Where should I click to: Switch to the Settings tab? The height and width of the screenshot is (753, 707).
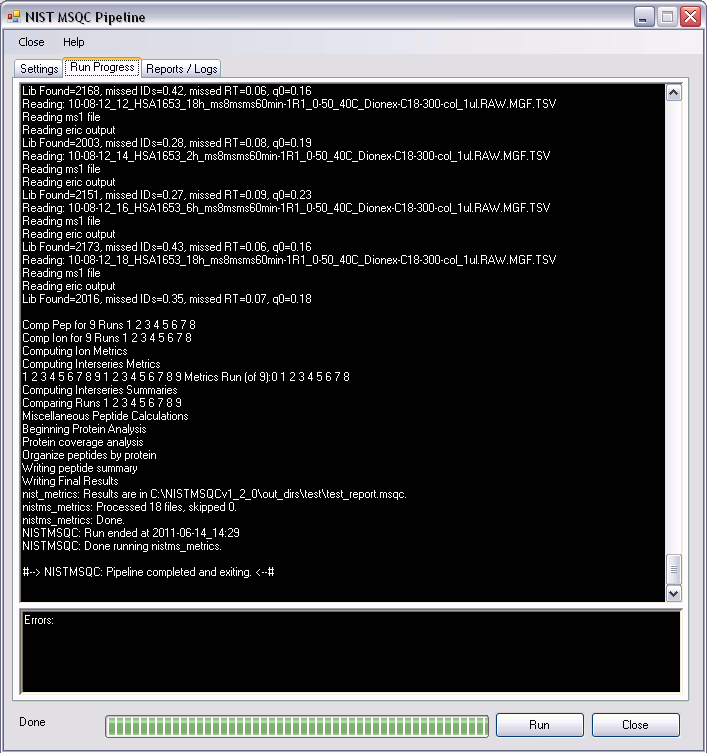coord(39,69)
